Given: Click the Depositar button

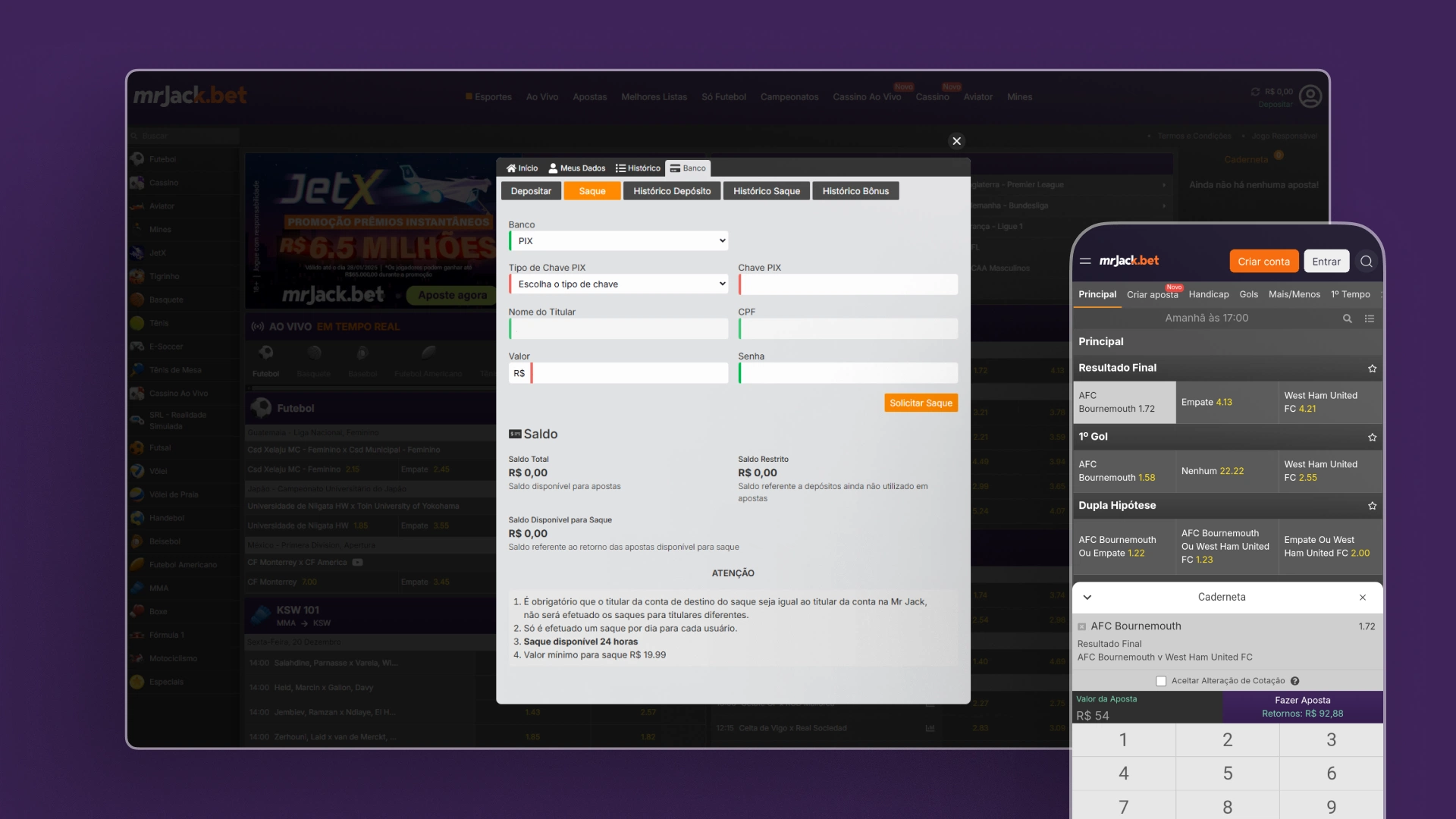Looking at the screenshot, I should [531, 191].
